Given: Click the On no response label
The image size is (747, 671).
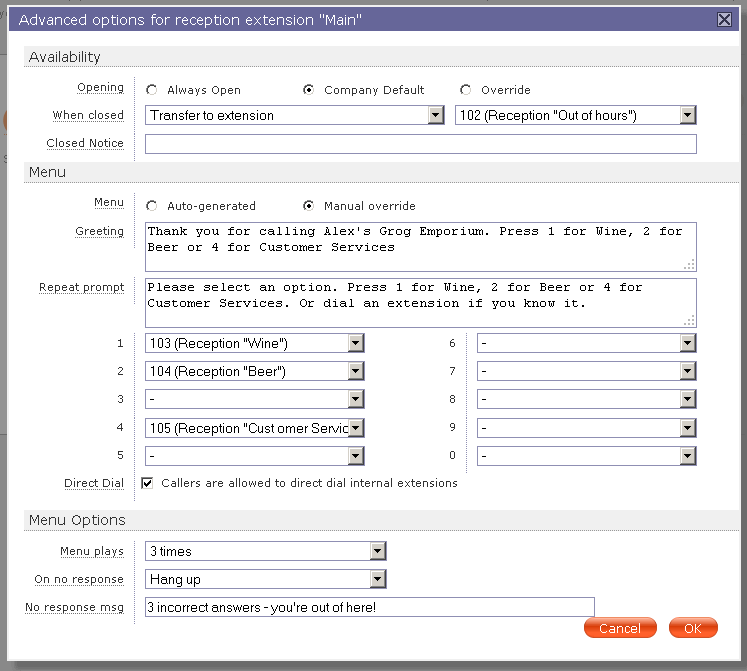Looking at the screenshot, I should coord(79,580).
